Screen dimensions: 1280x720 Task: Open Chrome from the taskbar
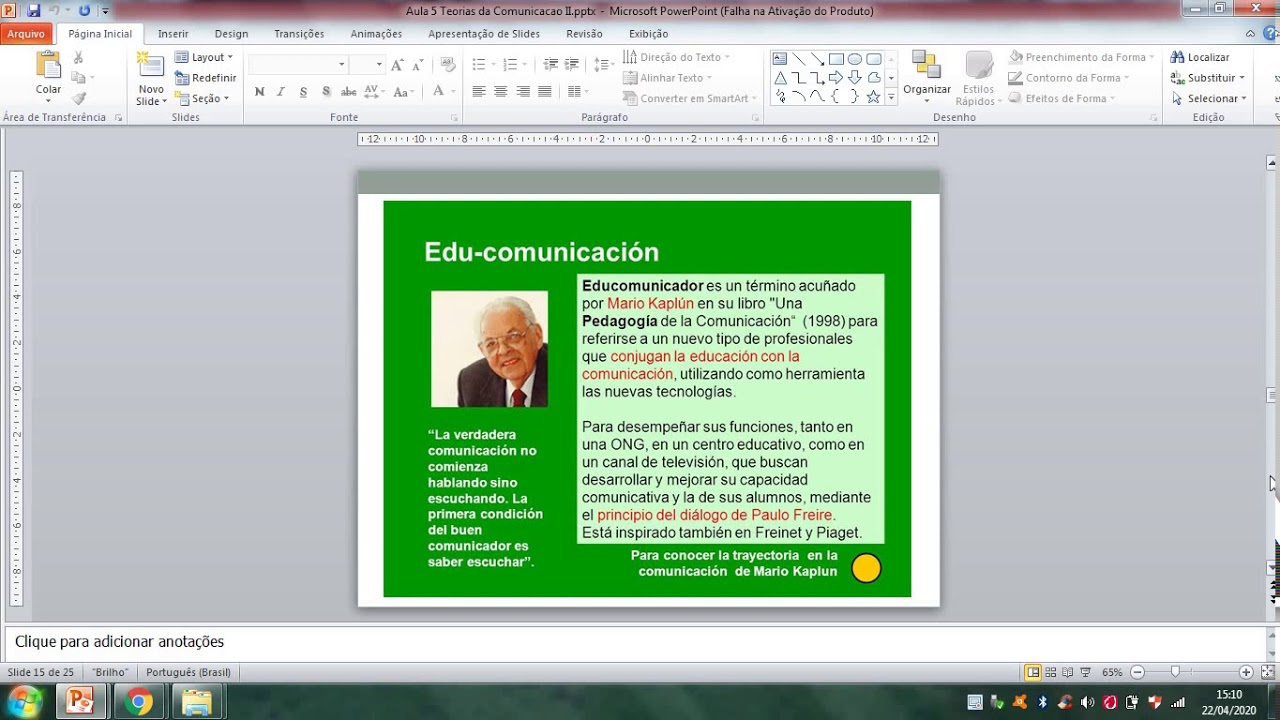coord(139,702)
